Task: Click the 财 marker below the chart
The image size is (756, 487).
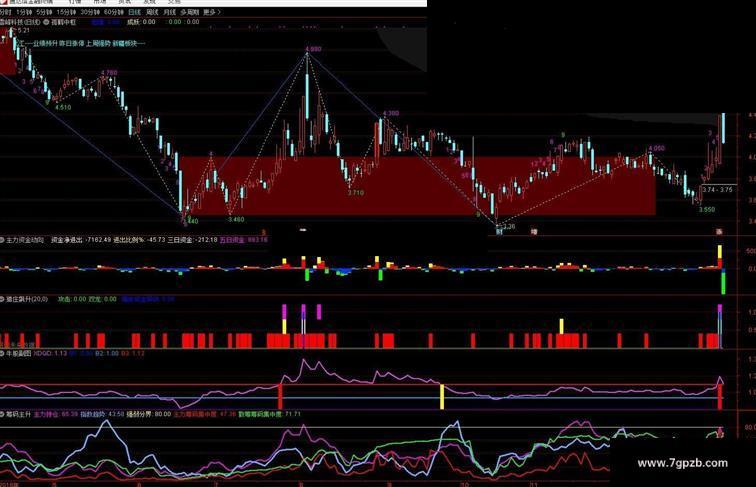Action: 500,232
